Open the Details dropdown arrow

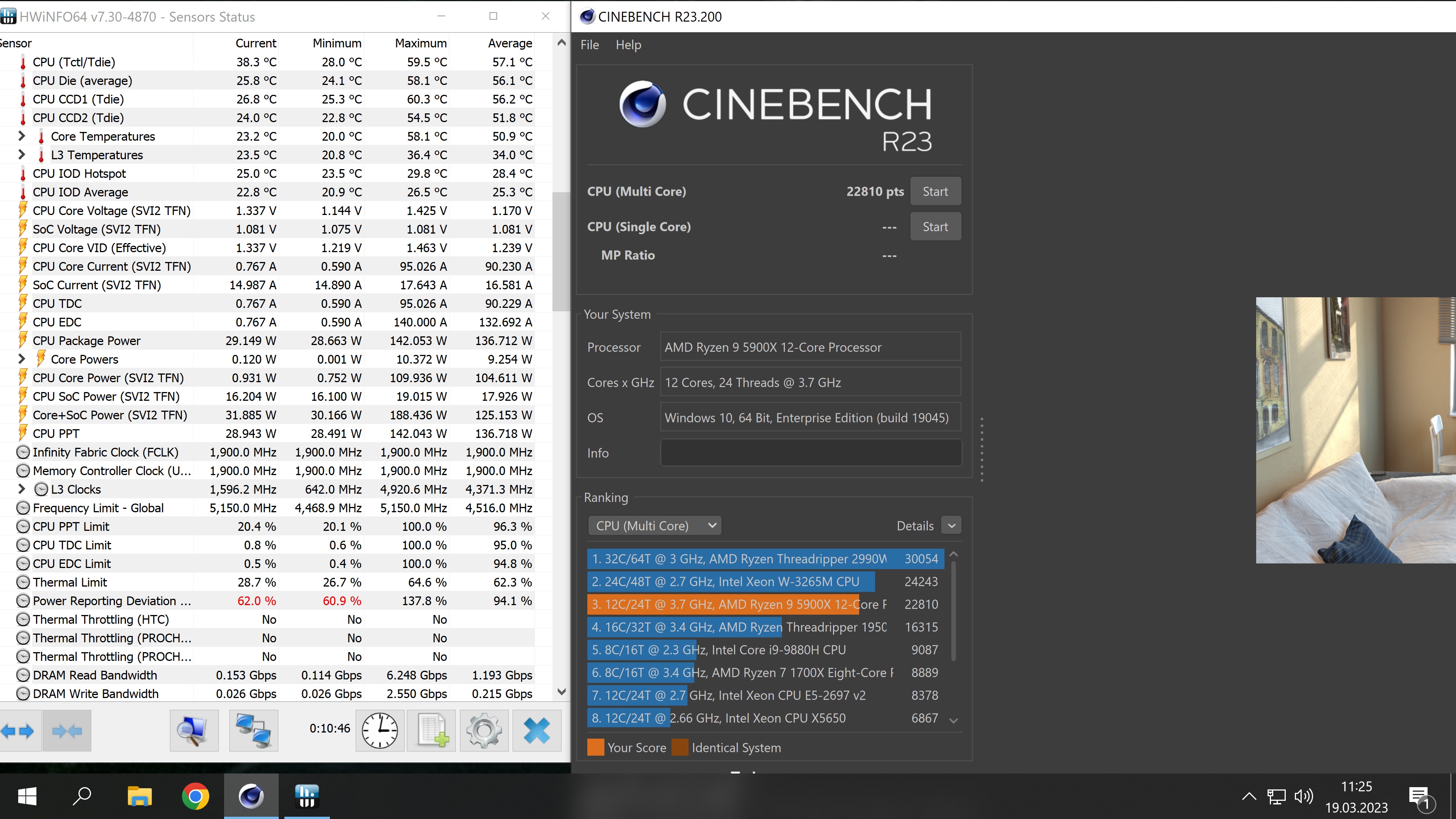tap(952, 526)
